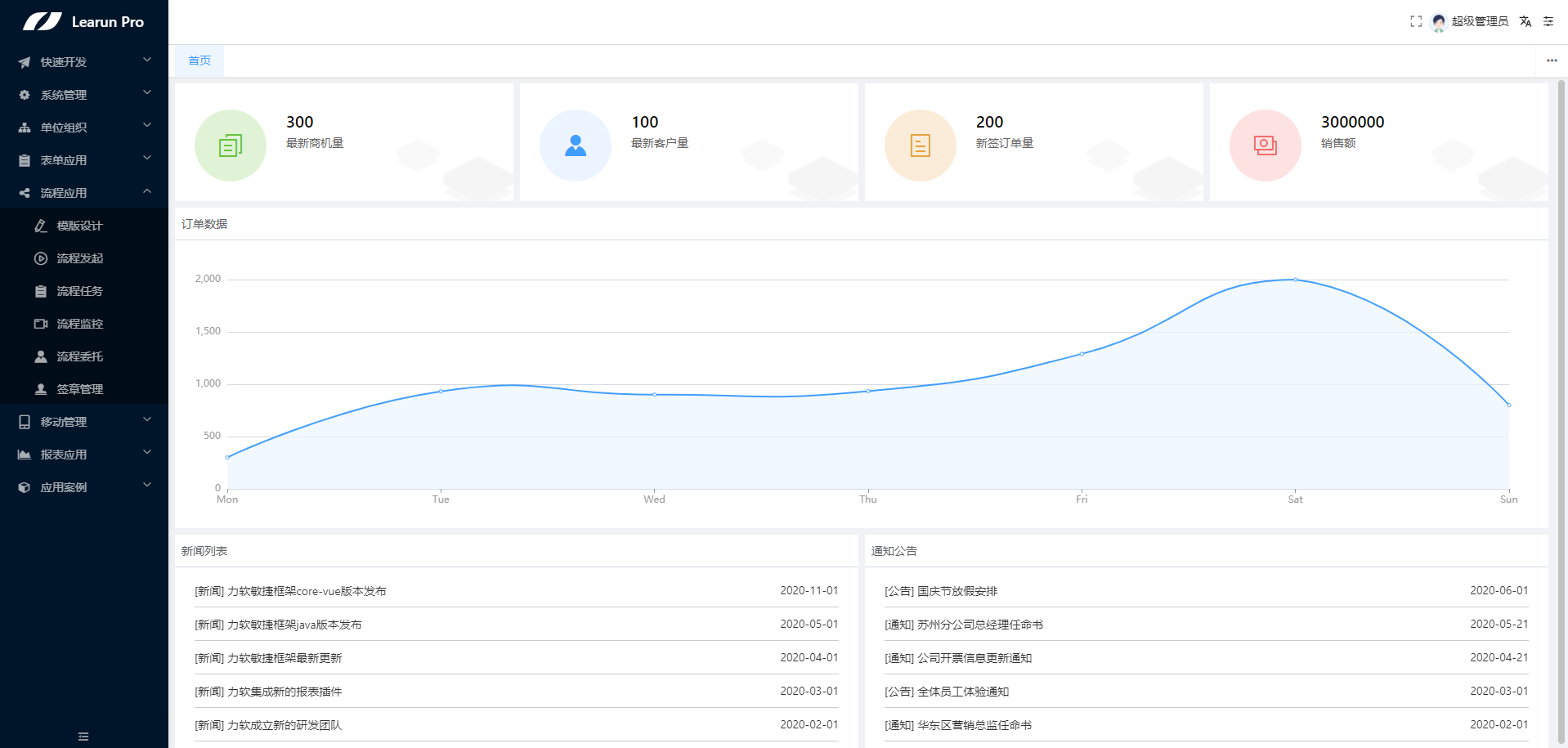Expand the 表单应用 menu chevron
Viewport: 1568px width, 748px height.
147,158
